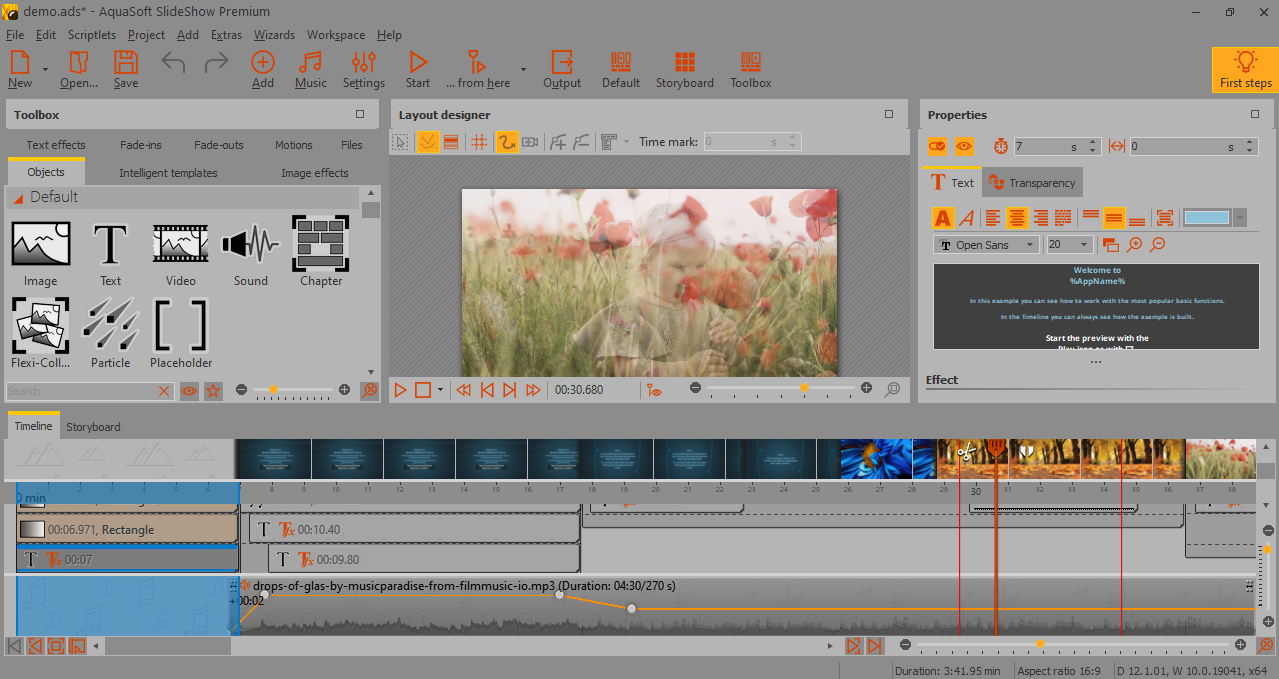Select the Placeholder object in Toolbox
The width and height of the screenshot is (1279, 679).
(181, 335)
